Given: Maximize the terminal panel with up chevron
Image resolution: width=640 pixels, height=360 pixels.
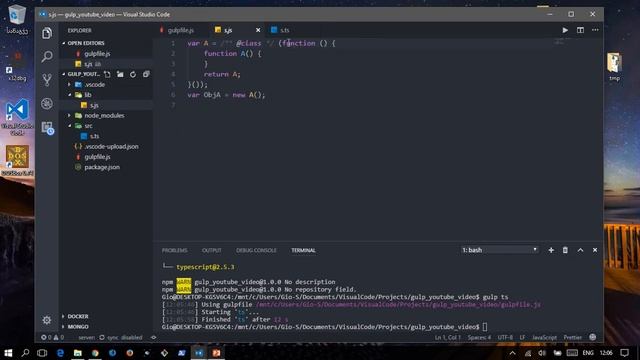Looking at the screenshot, I should 580,250.
